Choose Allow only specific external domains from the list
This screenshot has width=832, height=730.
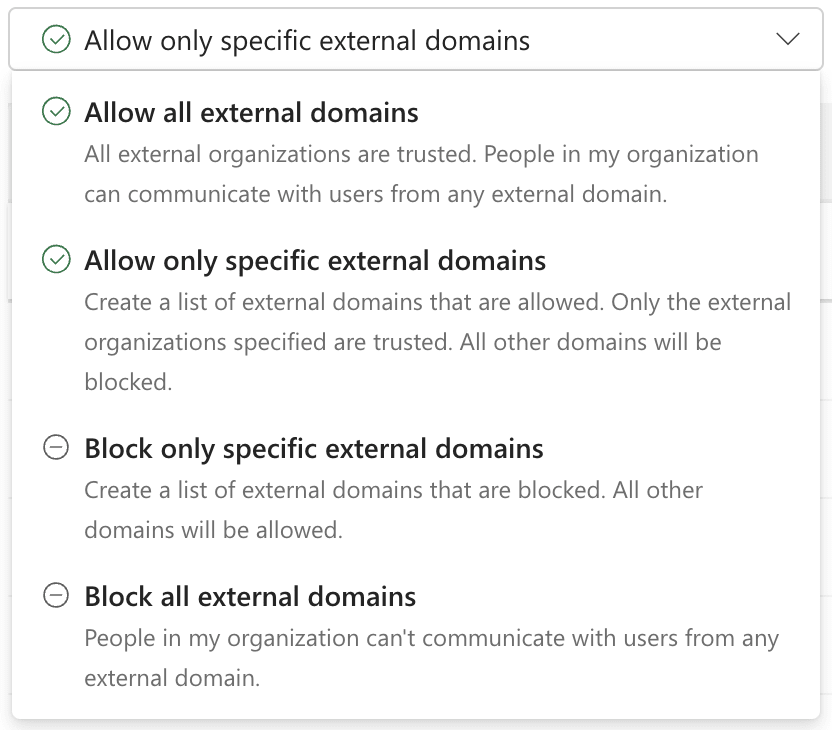pos(416,320)
